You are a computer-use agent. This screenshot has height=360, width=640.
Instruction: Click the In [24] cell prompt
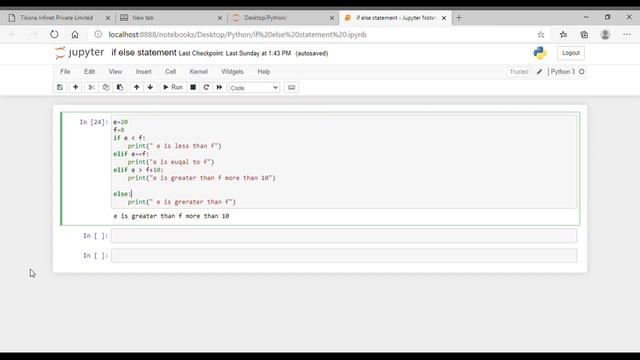point(93,122)
